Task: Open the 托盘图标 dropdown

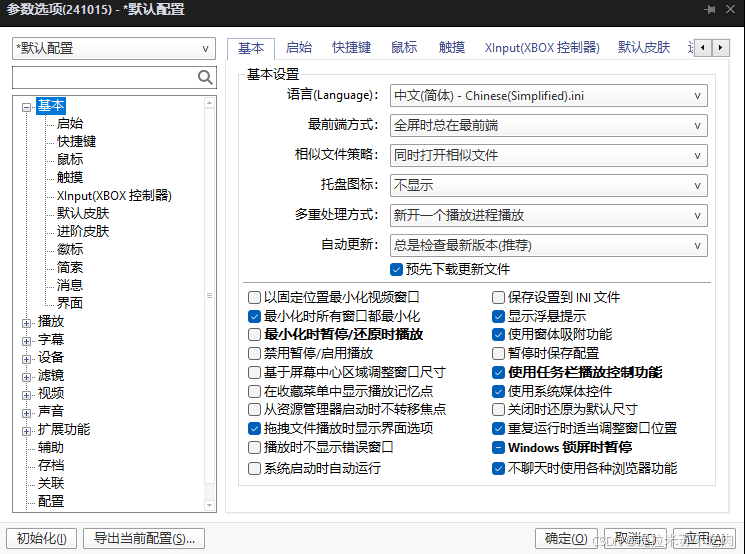Action: [x=548, y=185]
